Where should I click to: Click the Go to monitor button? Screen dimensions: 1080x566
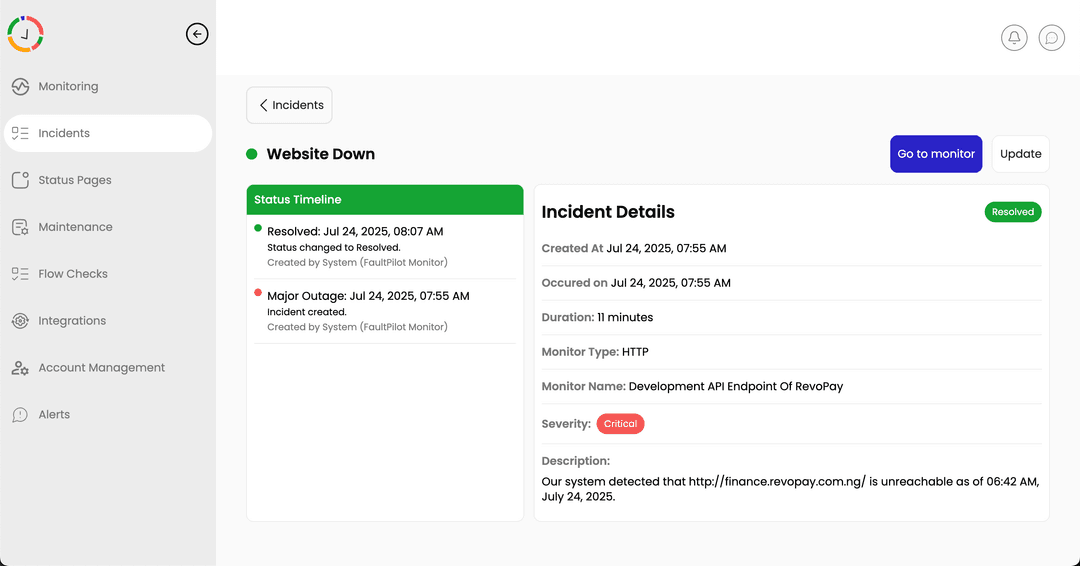click(x=936, y=154)
